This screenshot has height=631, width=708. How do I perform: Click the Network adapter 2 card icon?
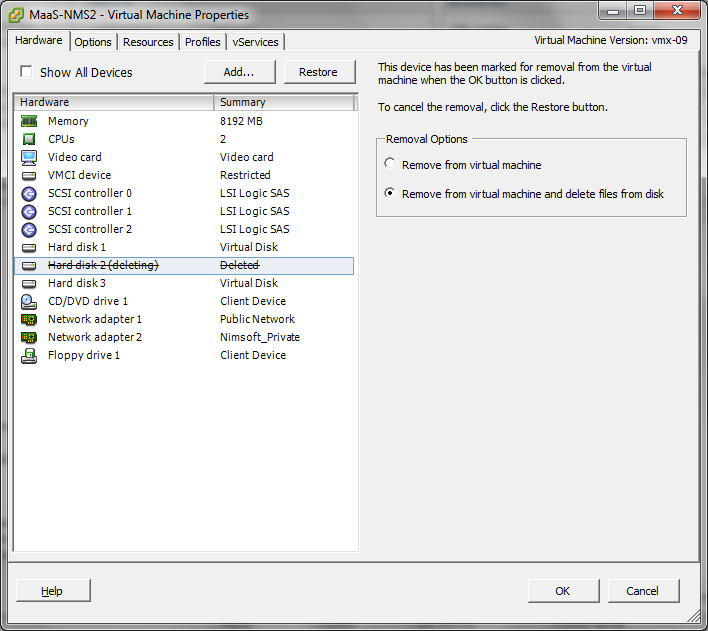29,337
